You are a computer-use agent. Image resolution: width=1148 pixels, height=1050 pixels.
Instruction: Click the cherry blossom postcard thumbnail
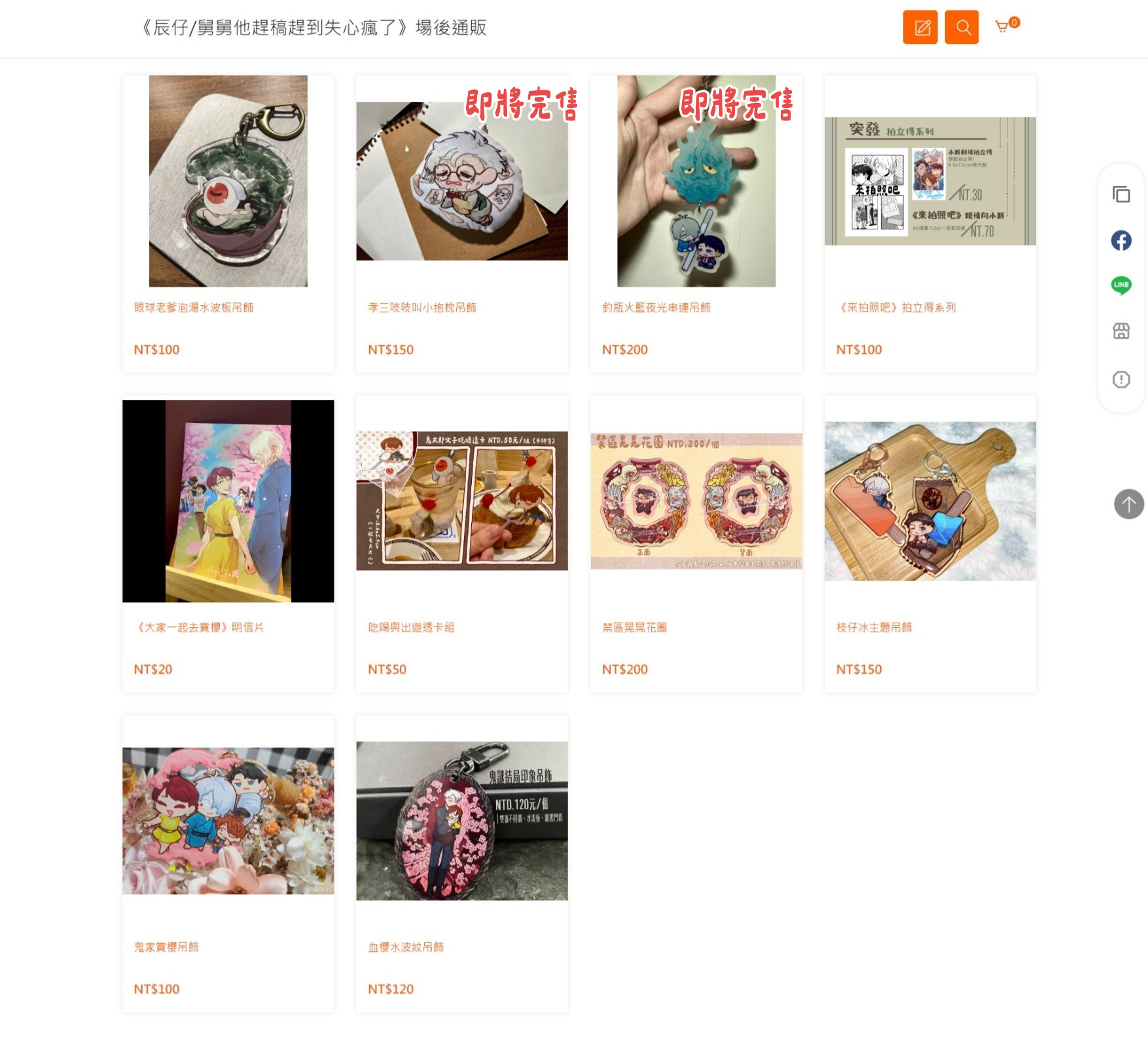coord(228,501)
